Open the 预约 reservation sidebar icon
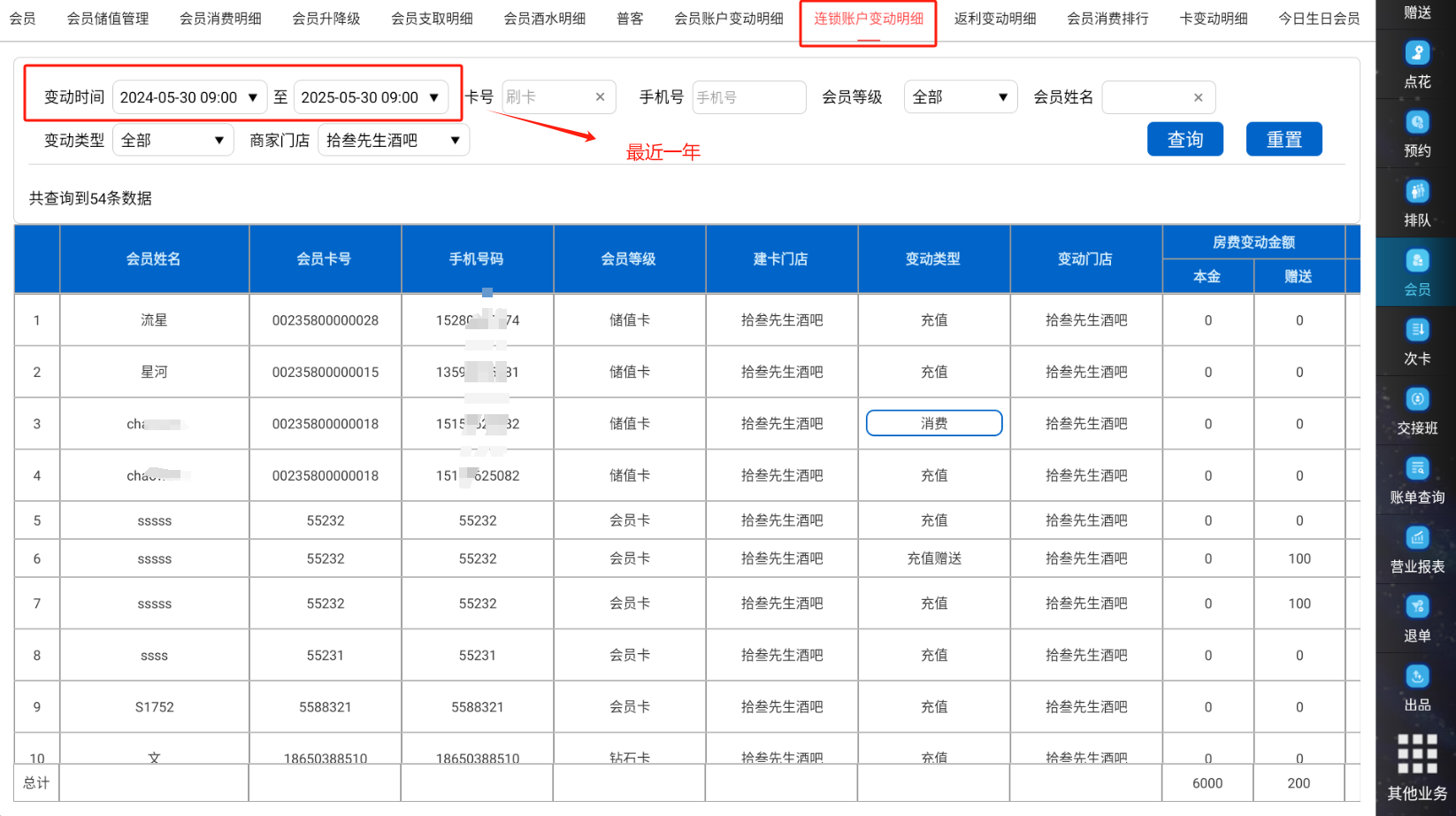 1416,134
